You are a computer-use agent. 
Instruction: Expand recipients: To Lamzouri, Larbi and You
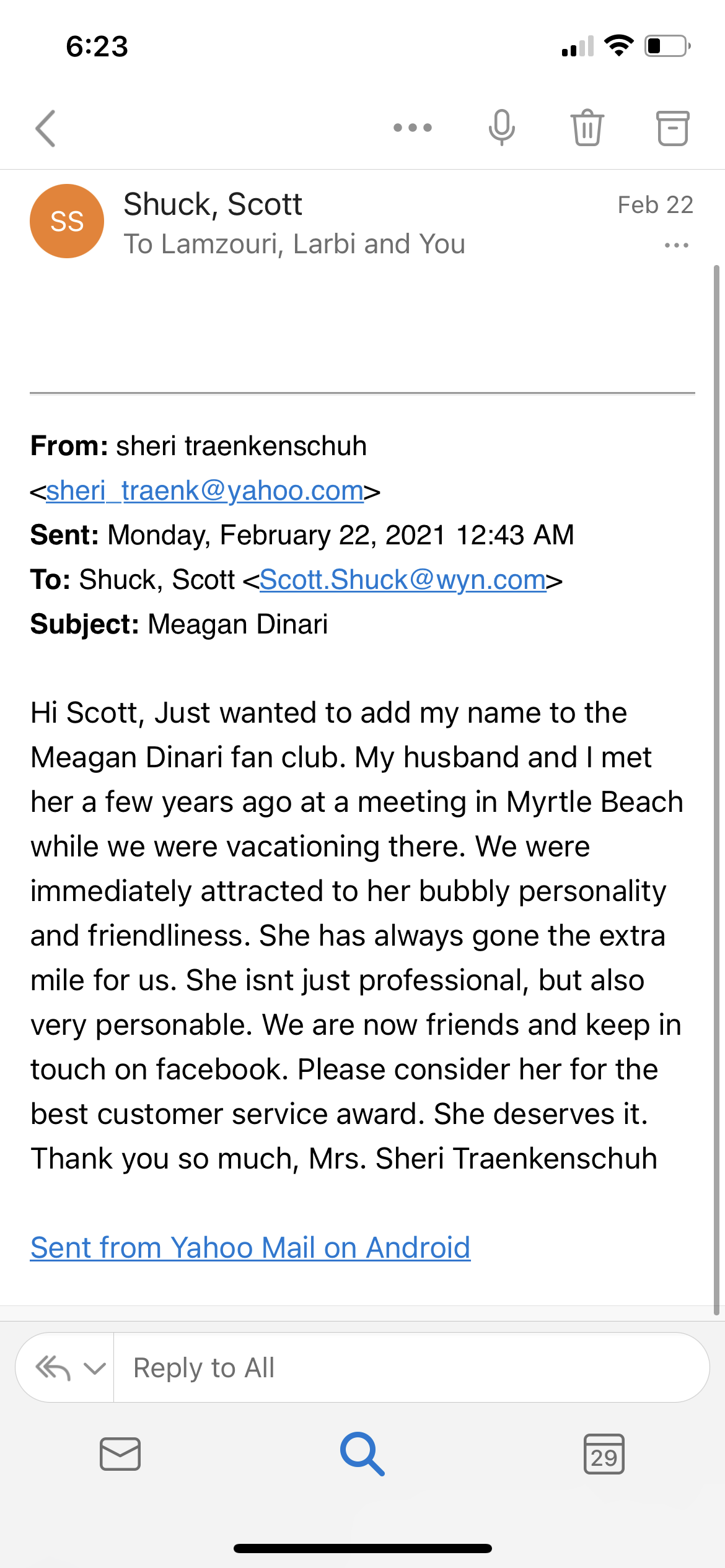[294, 244]
